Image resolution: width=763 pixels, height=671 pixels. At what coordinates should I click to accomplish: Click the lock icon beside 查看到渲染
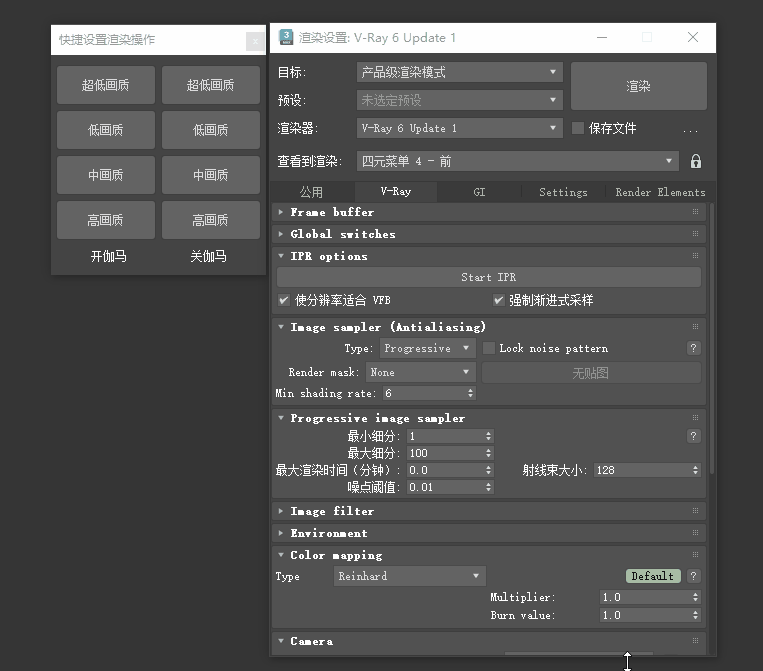[696, 161]
